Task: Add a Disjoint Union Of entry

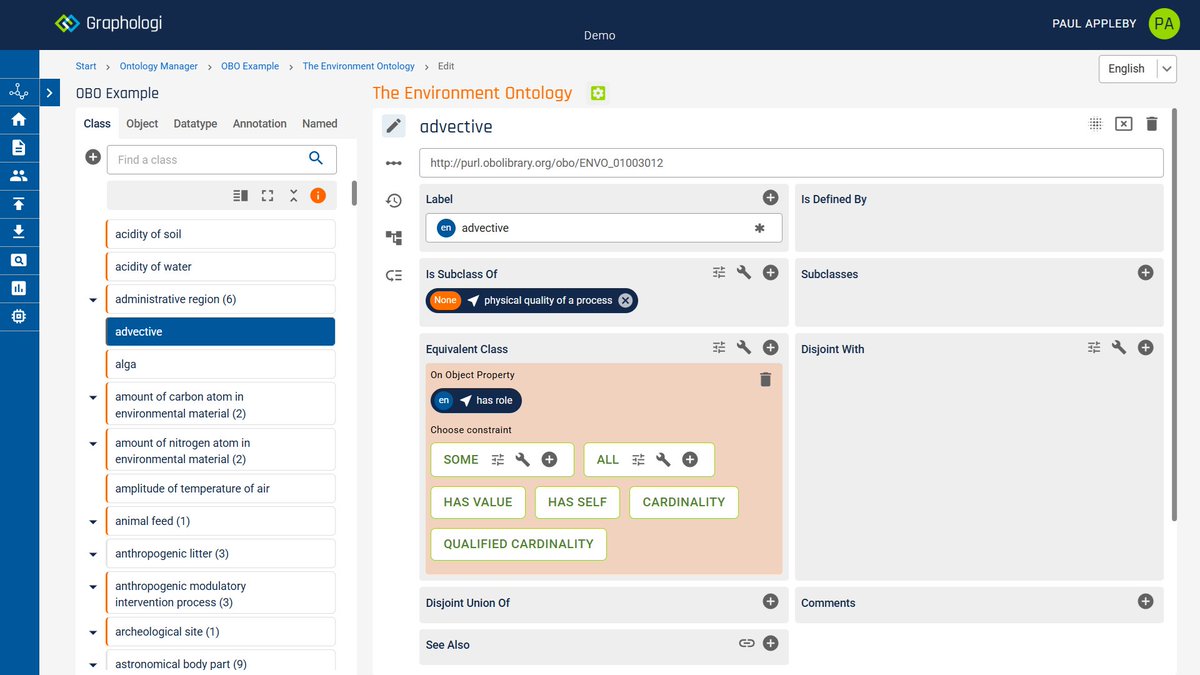Action: point(770,601)
